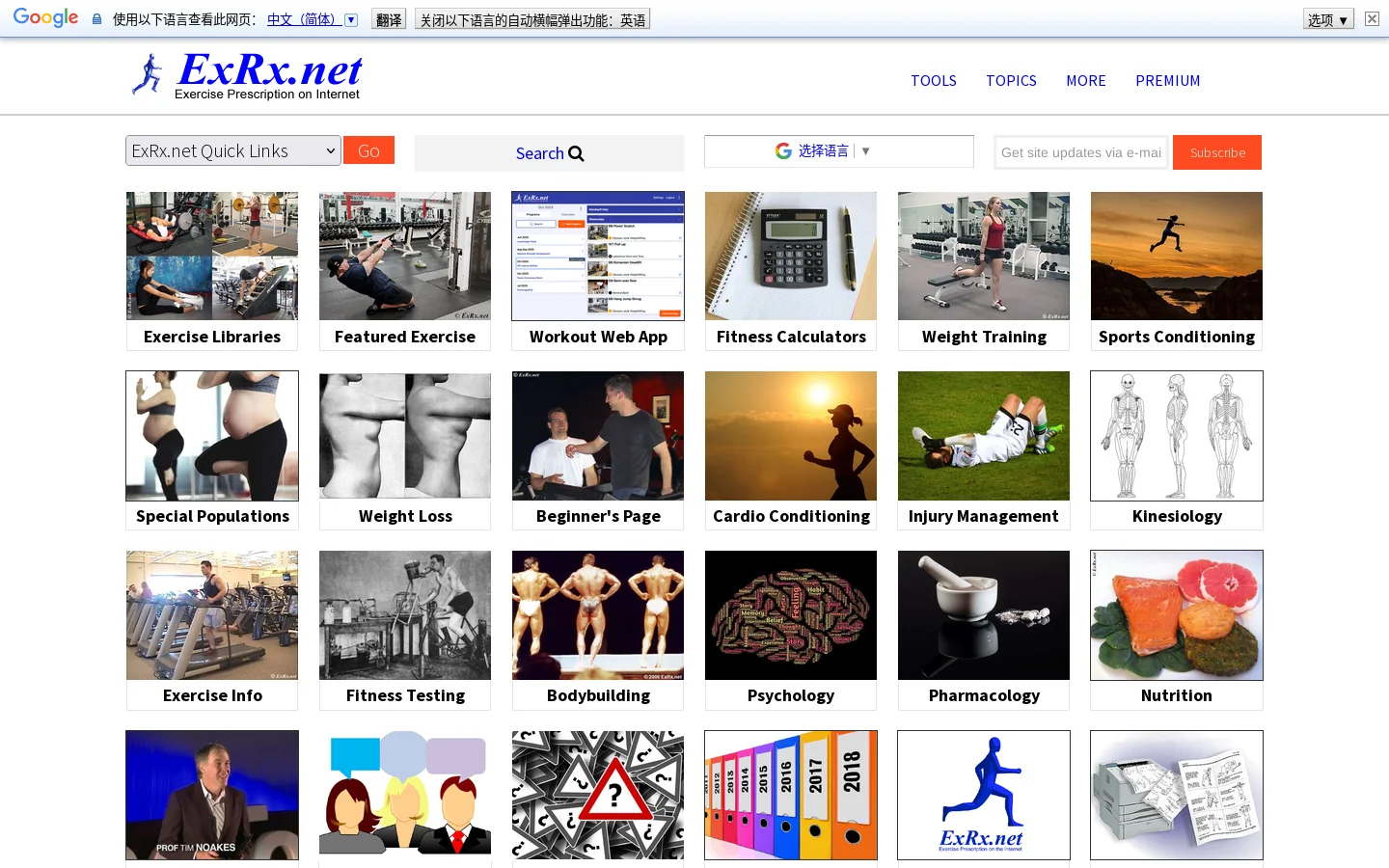Click the lock icon in translate bar
The height and width of the screenshot is (868, 1389).
point(96,19)
